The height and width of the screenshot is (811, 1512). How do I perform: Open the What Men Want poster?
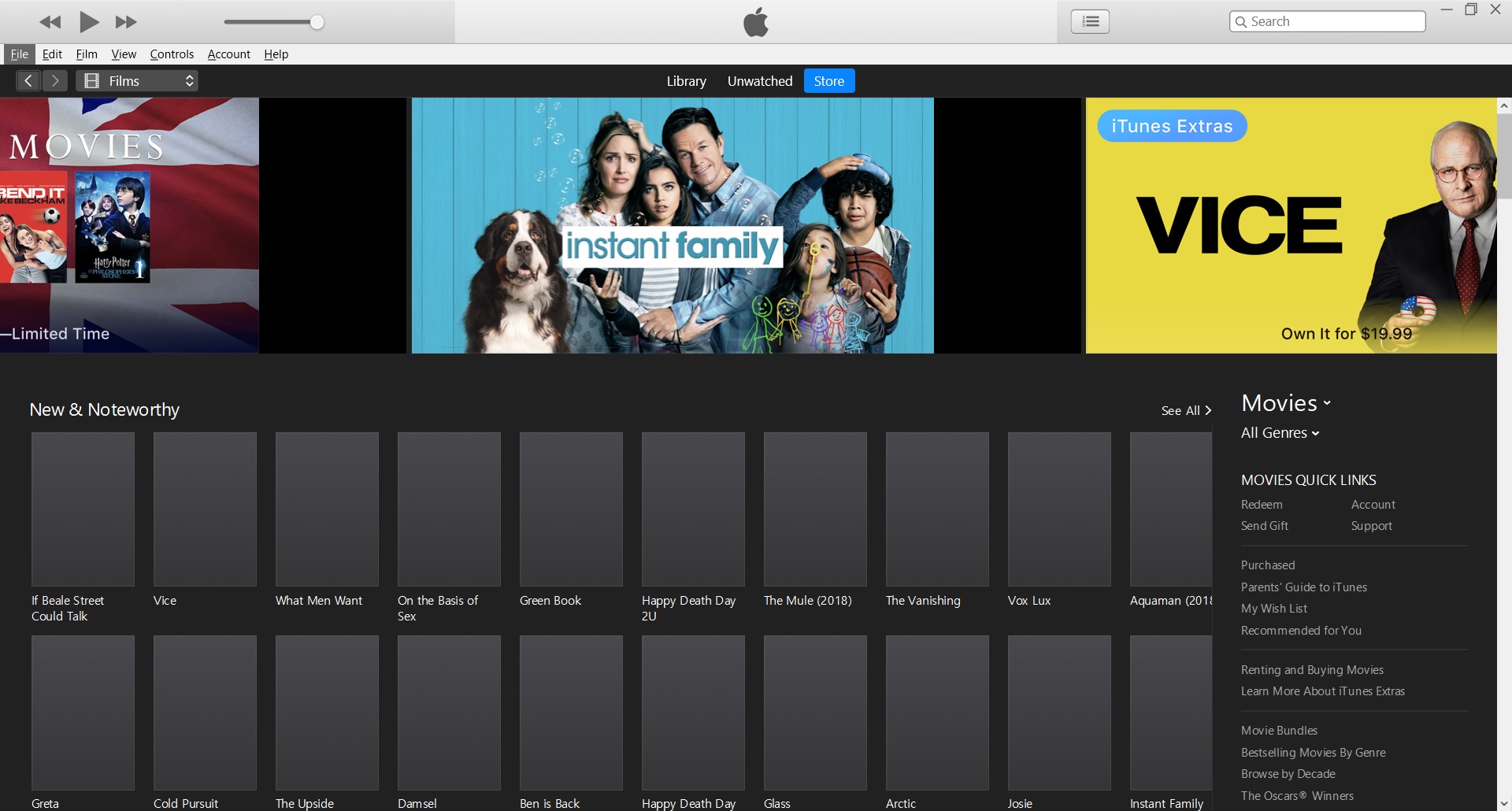point(327,509)
